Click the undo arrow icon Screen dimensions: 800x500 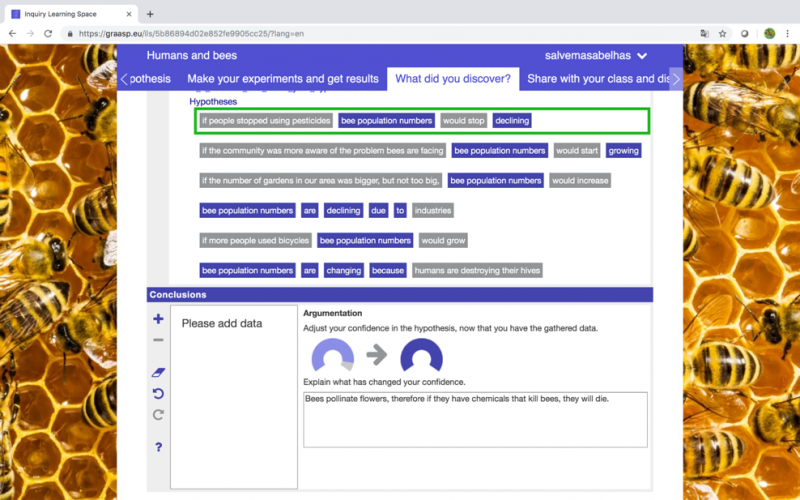coord(158,393)
